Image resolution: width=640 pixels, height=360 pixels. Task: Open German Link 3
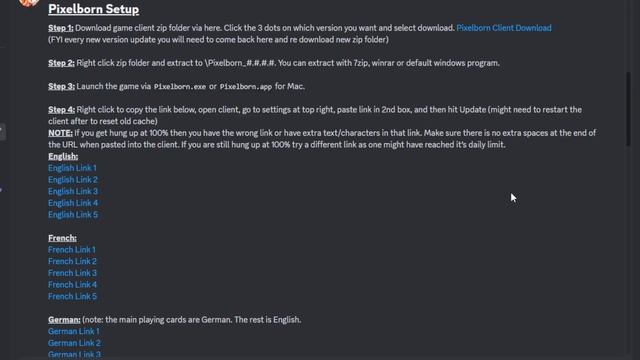pos(74,355)
